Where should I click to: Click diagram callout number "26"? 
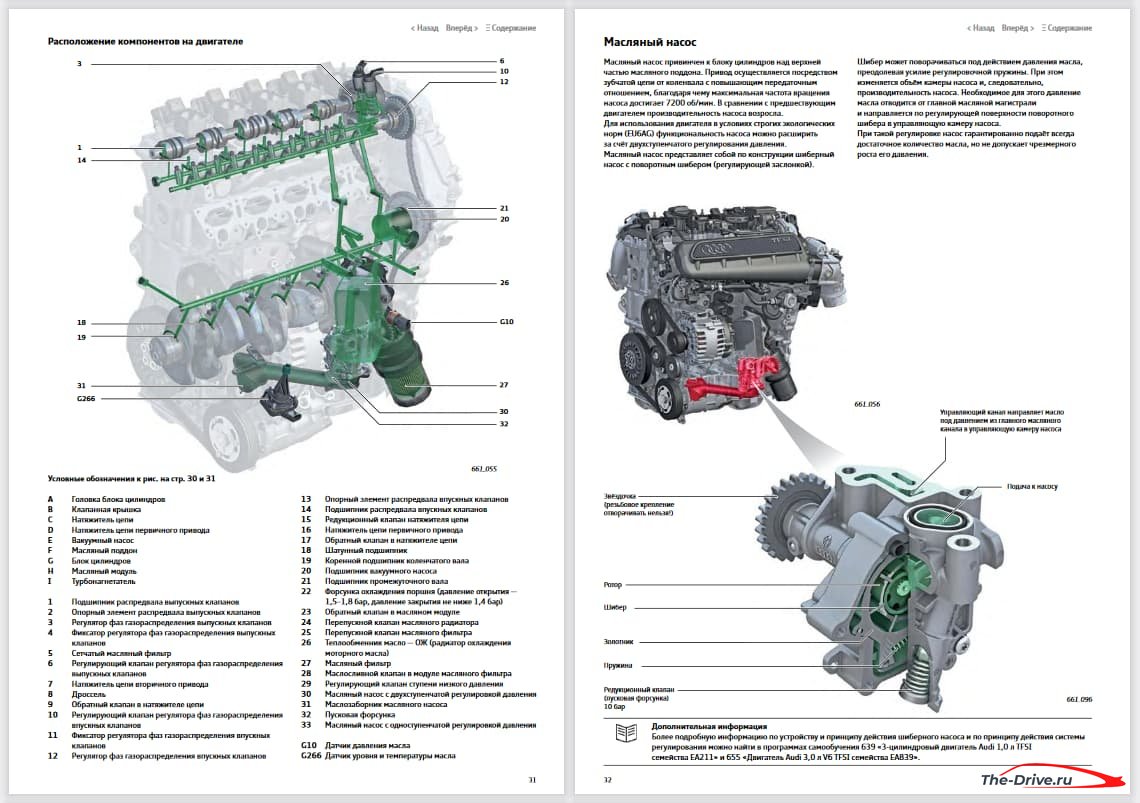point(504,283)
